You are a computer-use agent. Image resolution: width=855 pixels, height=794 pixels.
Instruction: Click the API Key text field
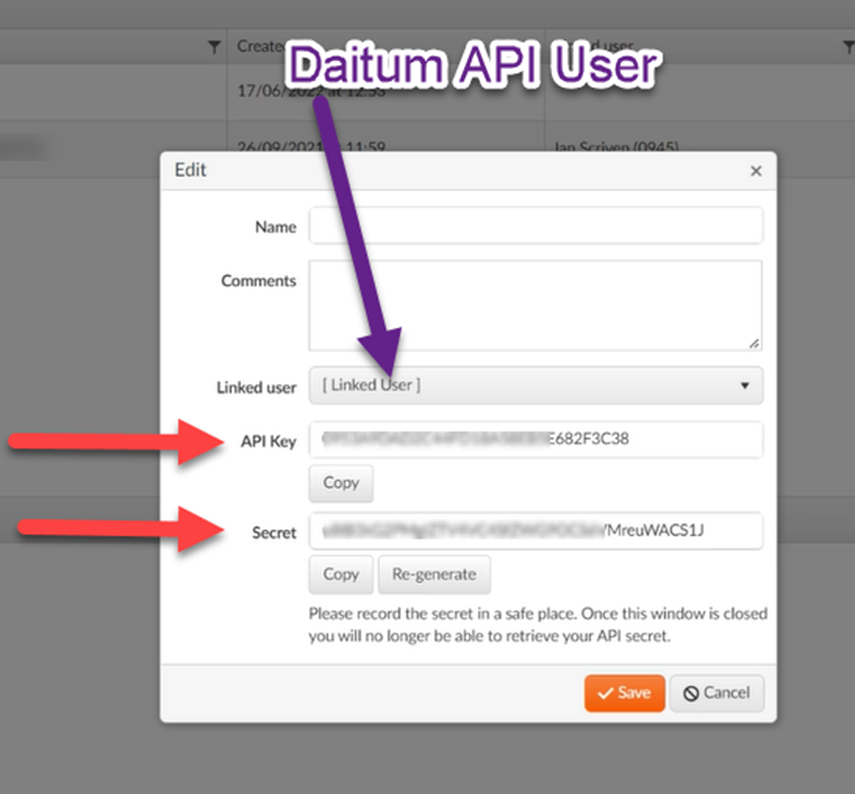535,439
